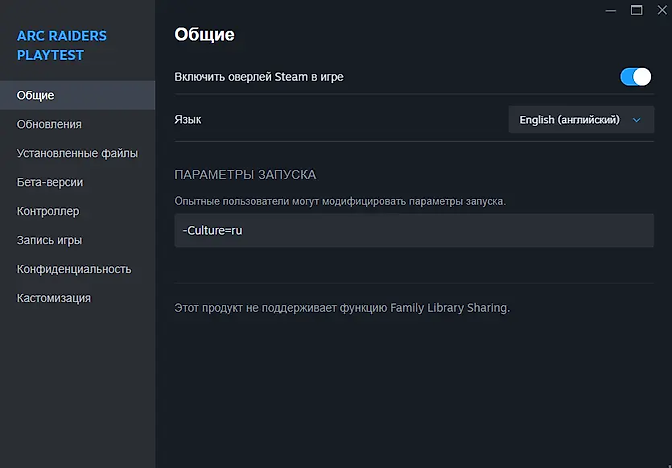Open the Запись игры section
Screen dimensions: 672x468
click(x=49, y=240)
